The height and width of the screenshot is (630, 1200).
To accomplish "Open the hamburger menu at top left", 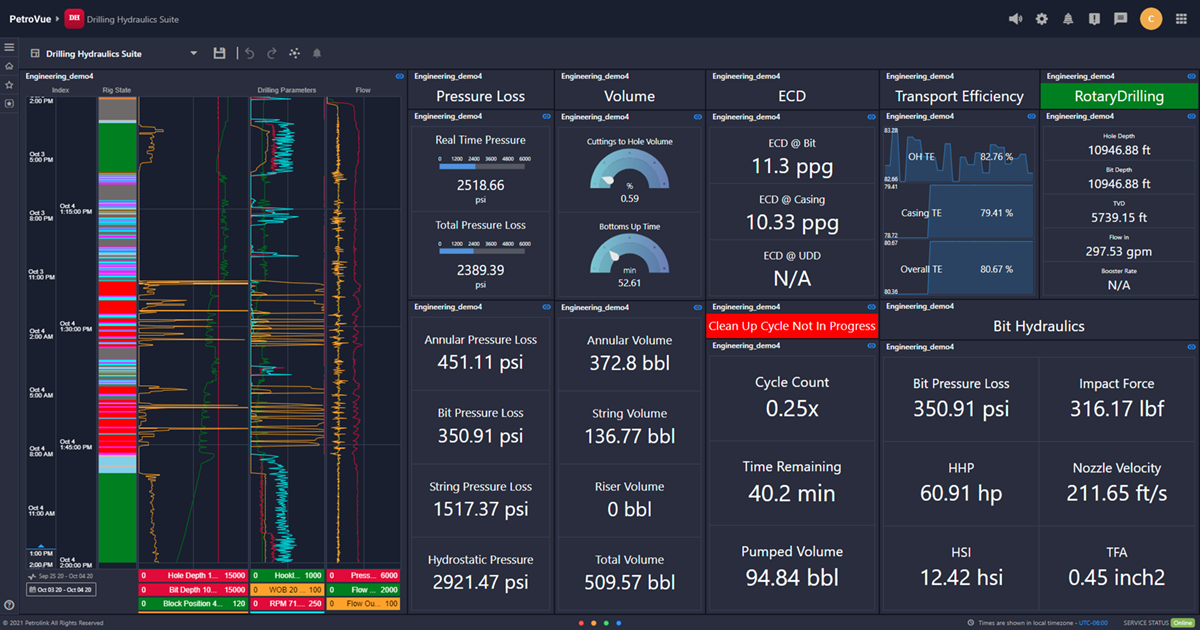I will 9,46.
